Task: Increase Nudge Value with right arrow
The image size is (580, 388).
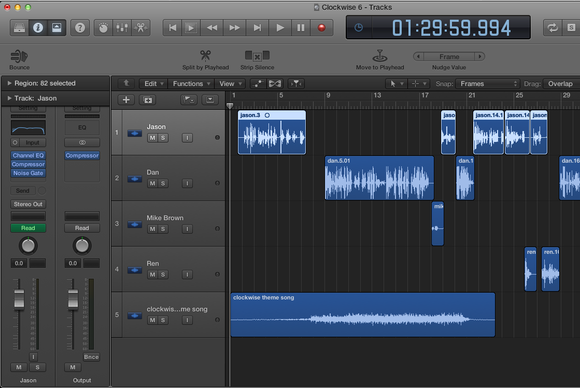Action: [x=480, y=57]
